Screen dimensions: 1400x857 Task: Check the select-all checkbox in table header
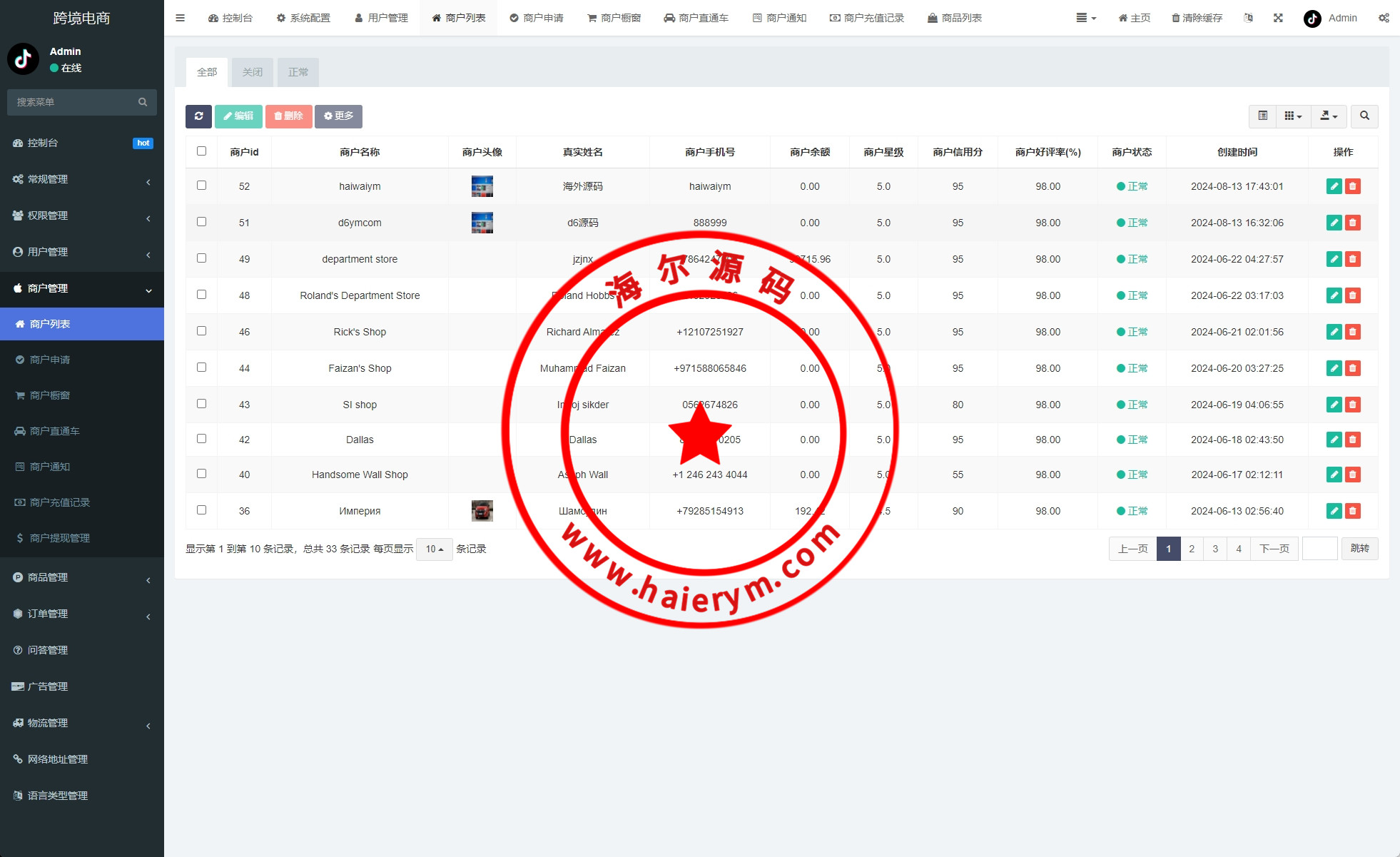(201, 151)
